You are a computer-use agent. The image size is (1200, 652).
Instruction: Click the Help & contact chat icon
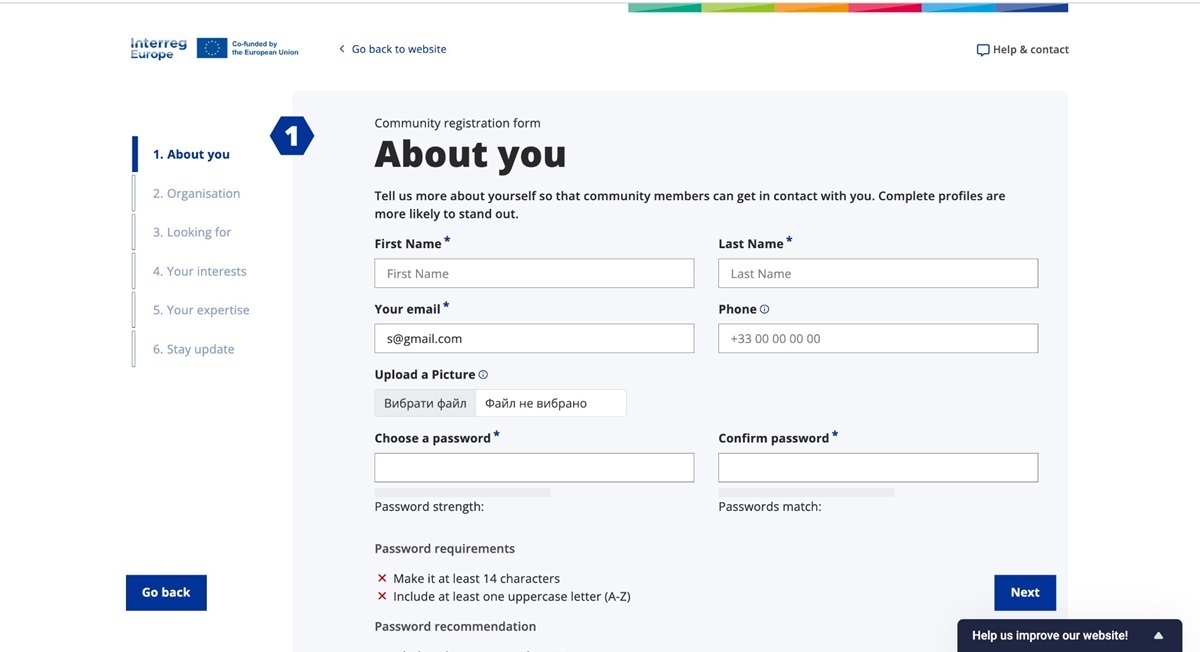(982, 50)
